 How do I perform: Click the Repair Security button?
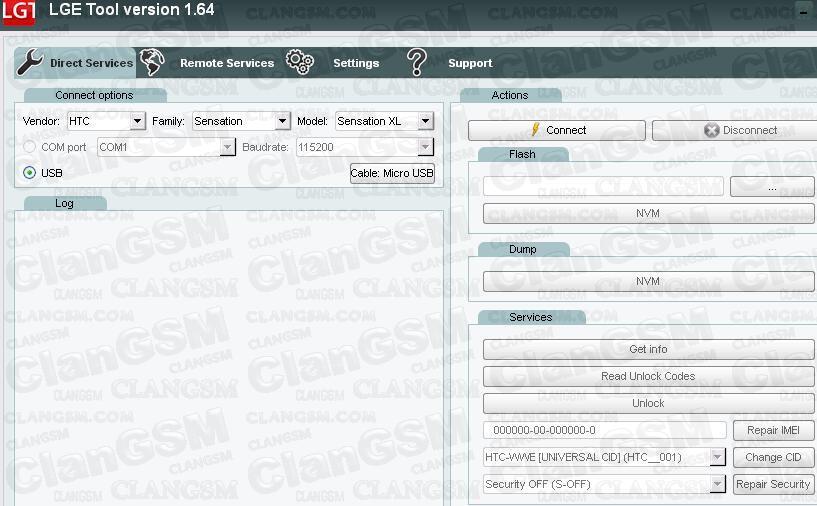[x=773, y=485]
